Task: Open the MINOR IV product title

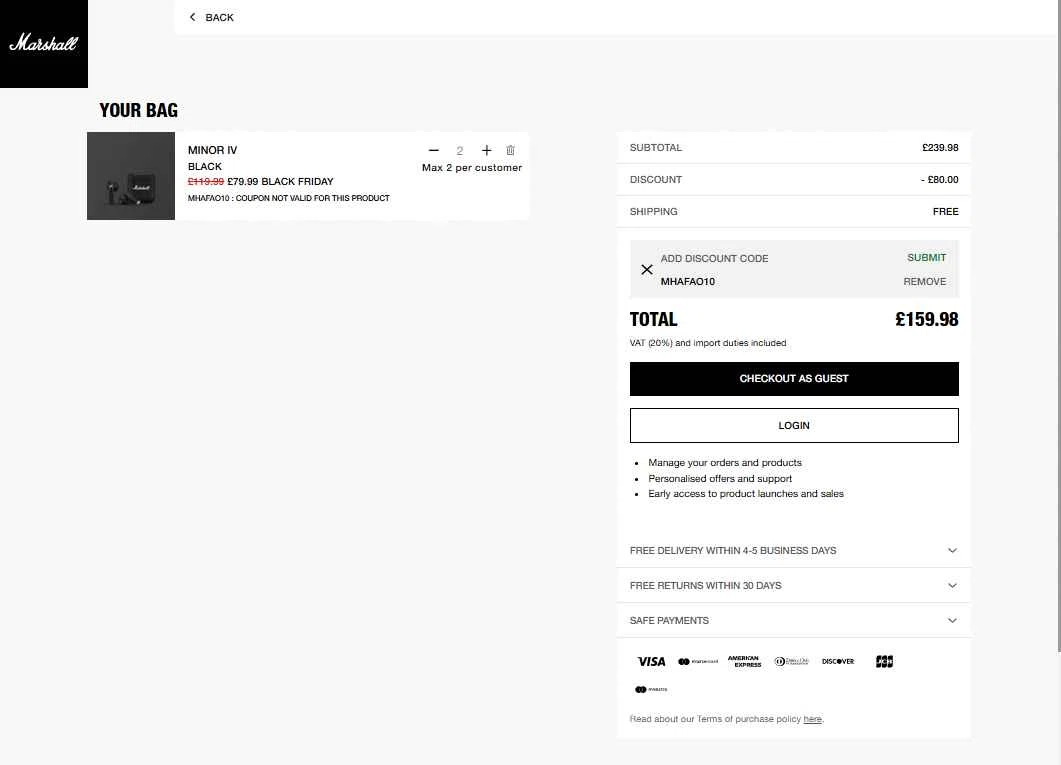Action: click(212, 150)
